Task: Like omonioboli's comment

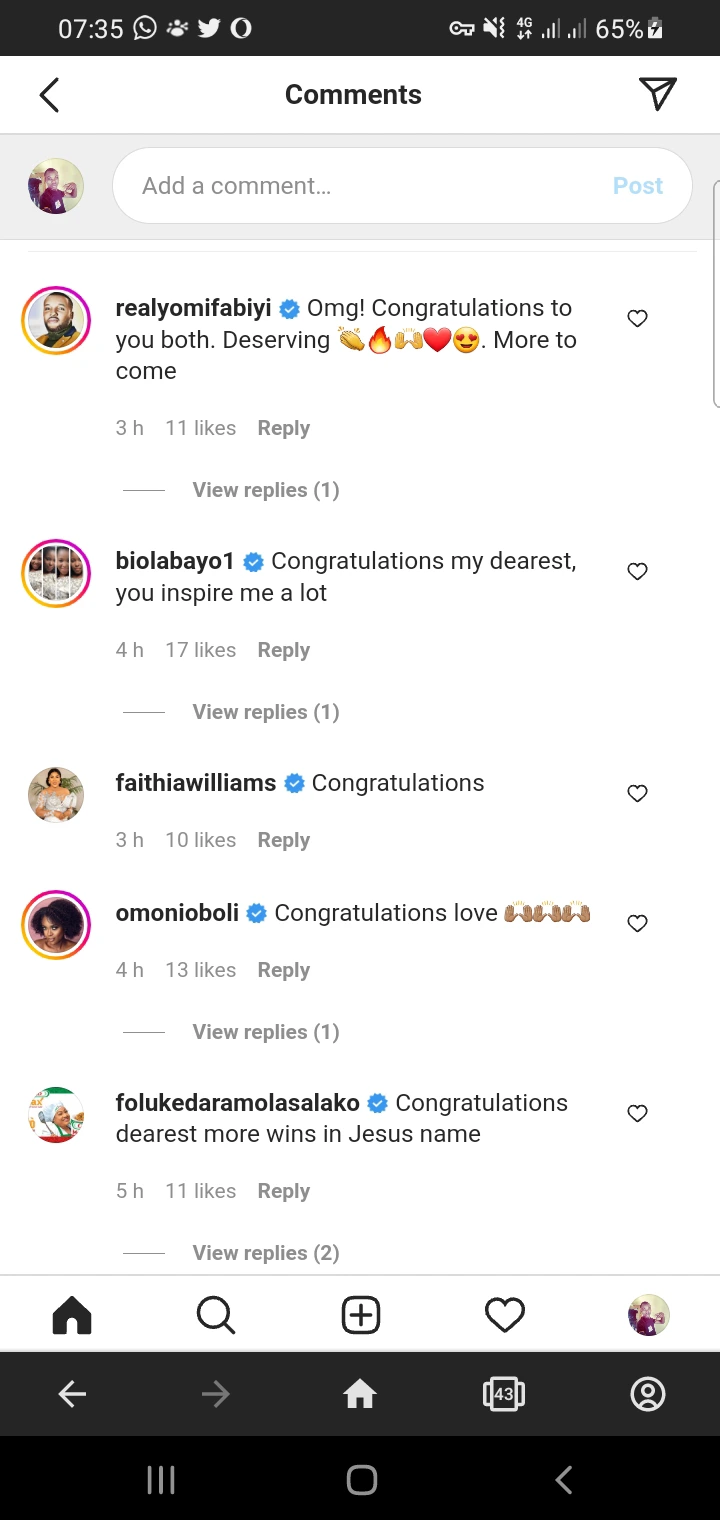Action: tap(637, 923)
